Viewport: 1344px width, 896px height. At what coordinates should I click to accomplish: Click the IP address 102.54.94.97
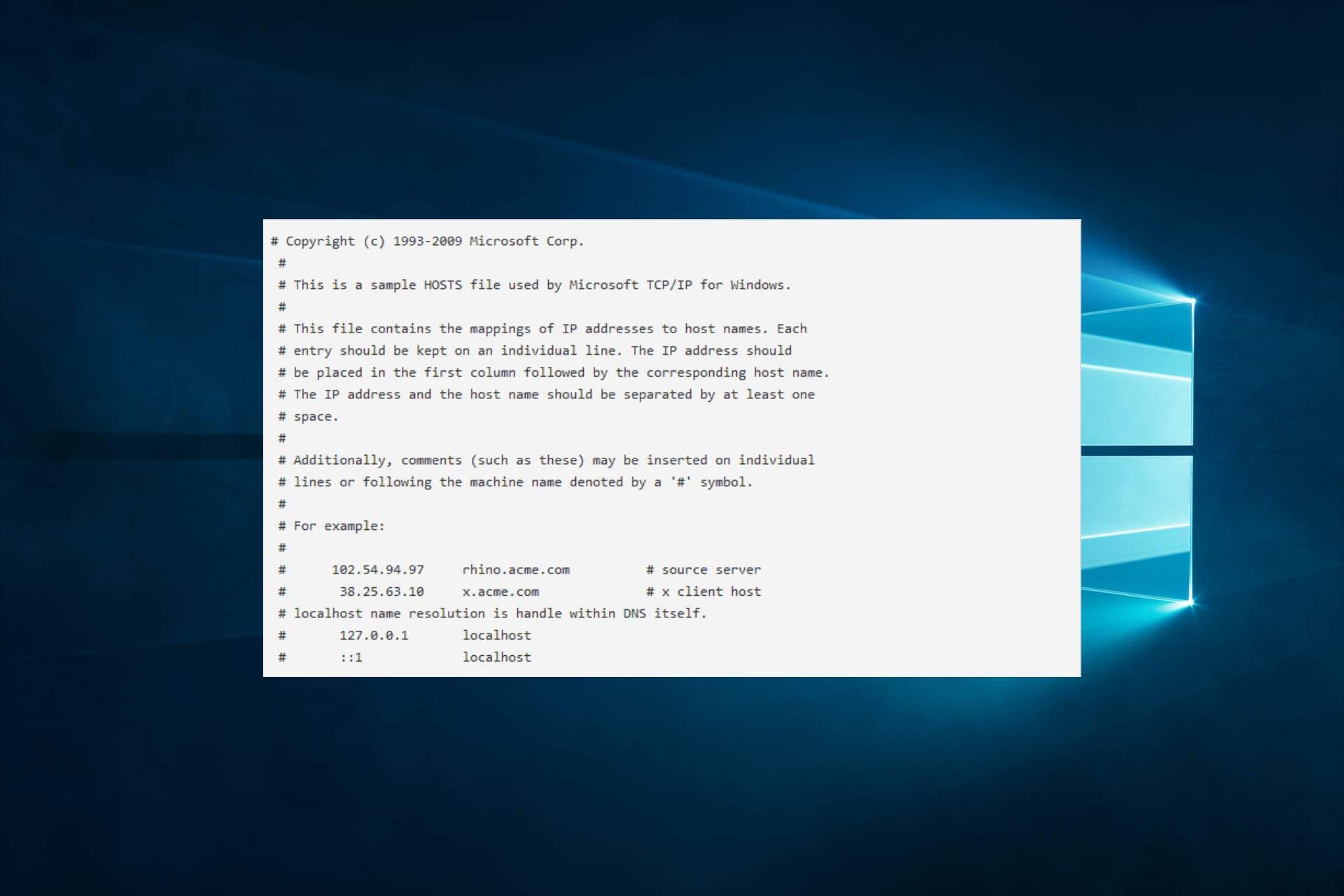(x=378, y=570)
